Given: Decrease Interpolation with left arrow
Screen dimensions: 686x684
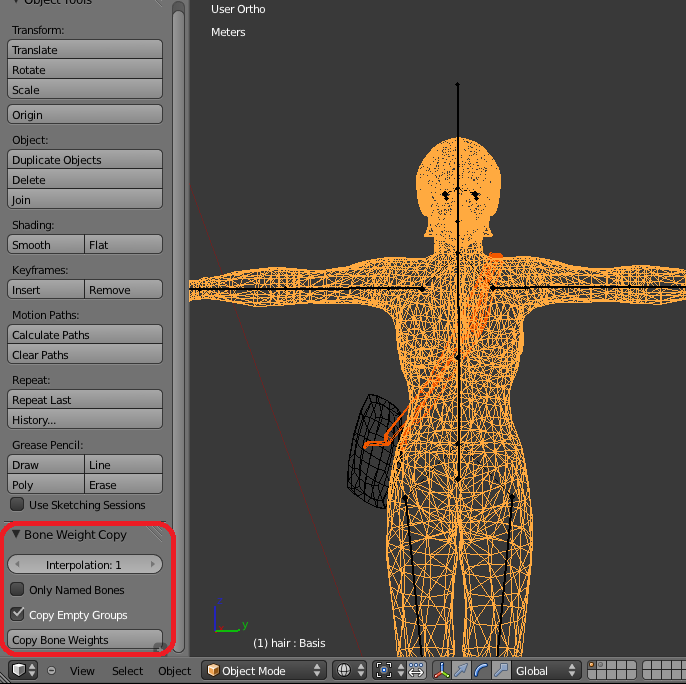Looking at the screenshot, I should click(x=18, y=564).
